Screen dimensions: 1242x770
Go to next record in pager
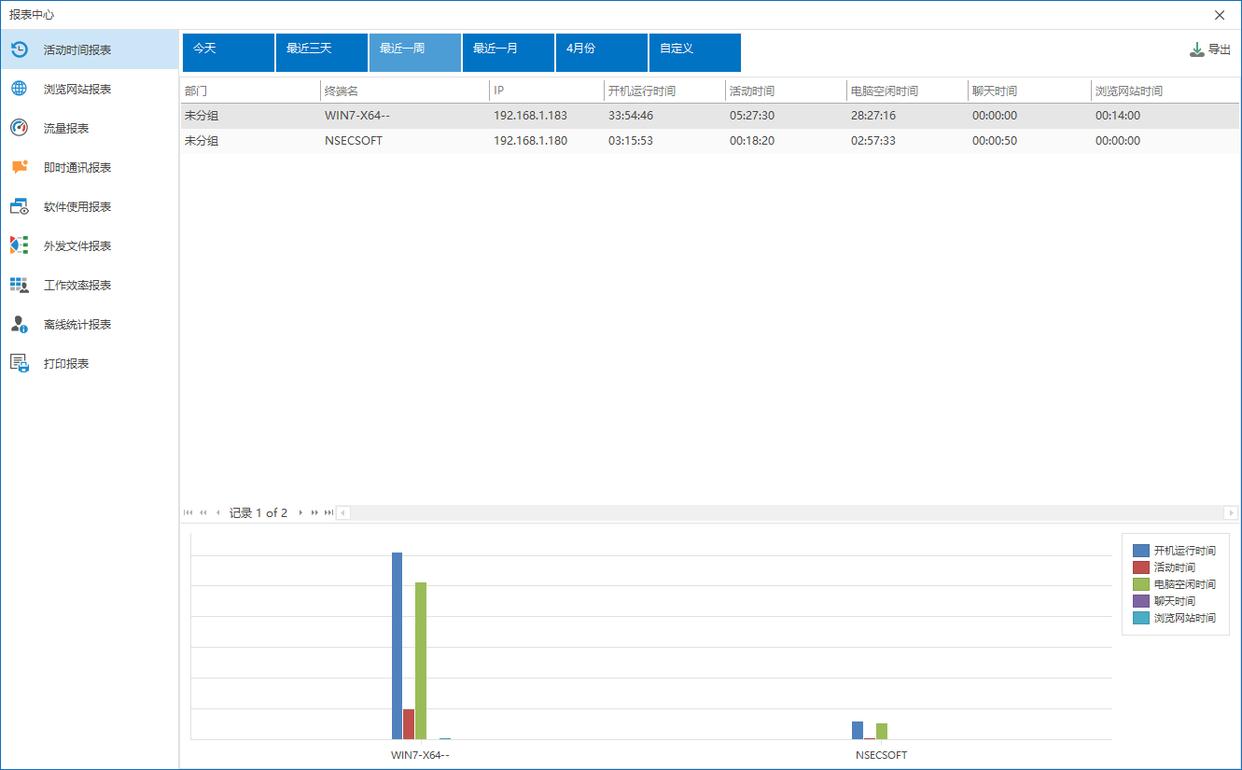(300, 513)
